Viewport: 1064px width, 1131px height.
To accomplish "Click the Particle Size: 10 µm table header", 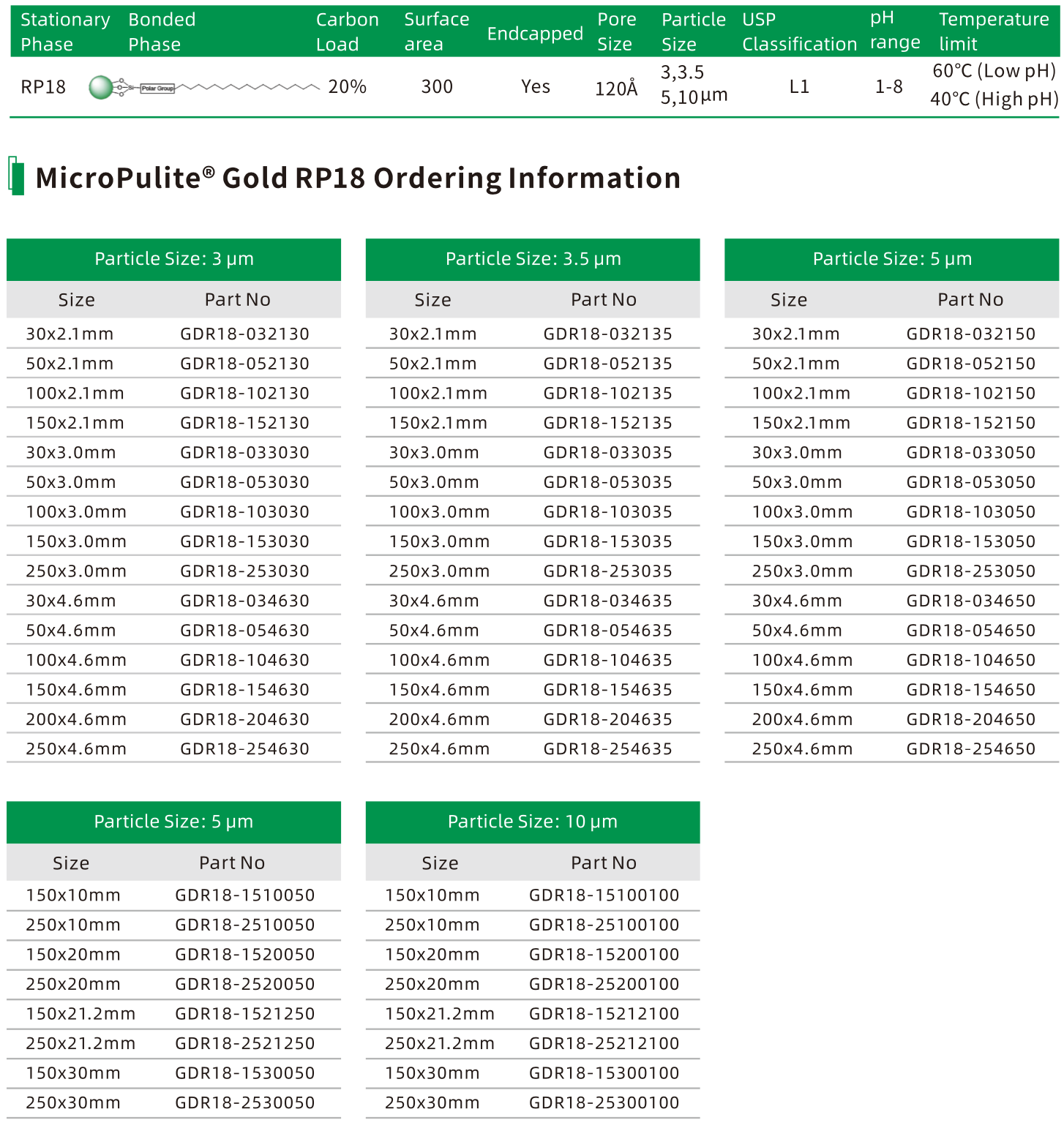I will pyautogui.click(x=533, y=822).
